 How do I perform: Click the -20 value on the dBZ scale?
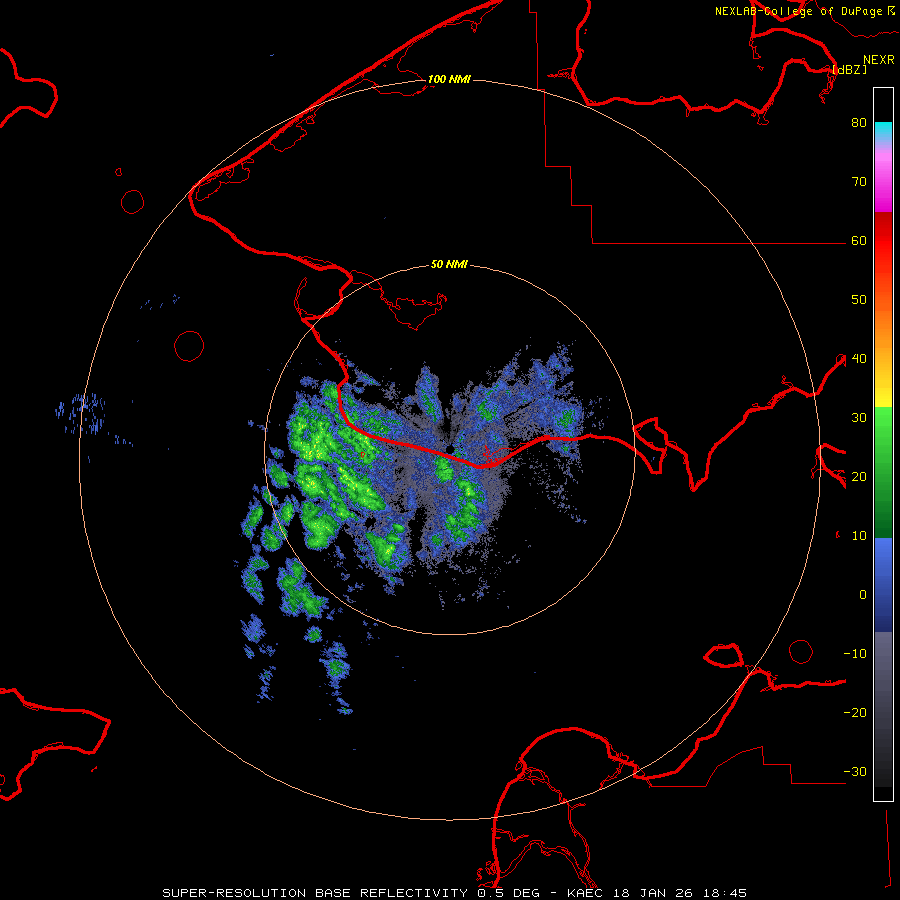(x=855, y=712)
